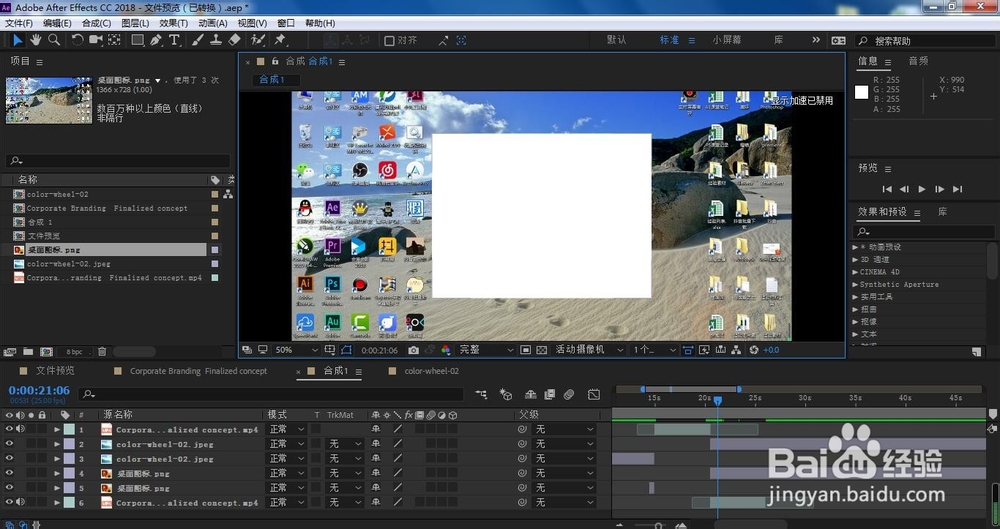The width and height of the screenshot is (1000, 529).
Task: Click the +0.0 exposure value in viewer
Action: (771, 350)
